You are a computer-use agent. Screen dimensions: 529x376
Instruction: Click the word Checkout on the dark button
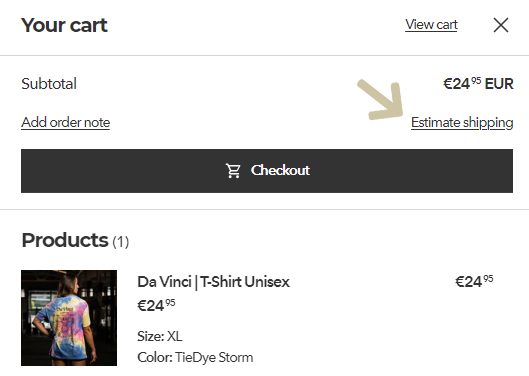click(280, 170)
